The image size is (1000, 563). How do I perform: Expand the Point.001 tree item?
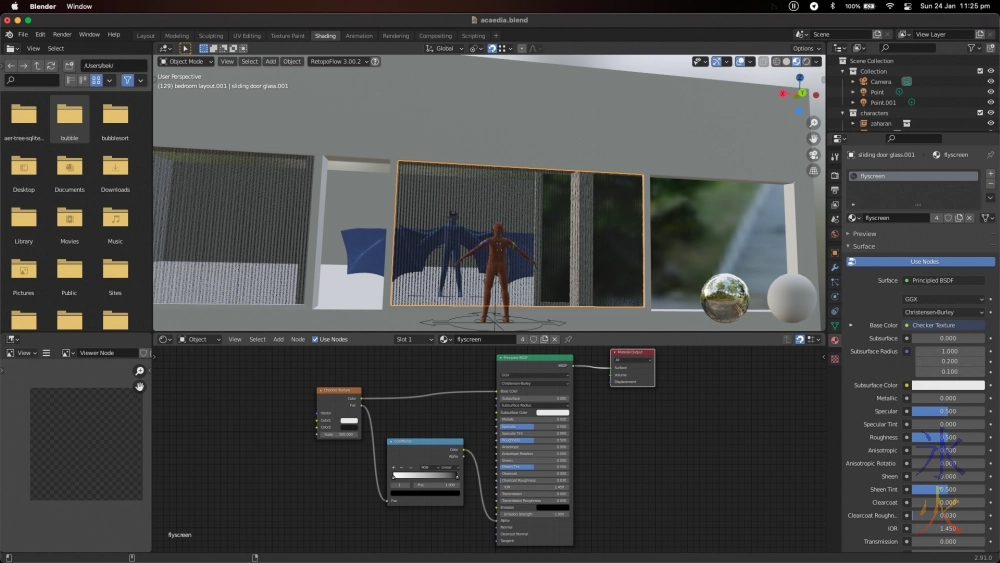click(x=853, y=102)
